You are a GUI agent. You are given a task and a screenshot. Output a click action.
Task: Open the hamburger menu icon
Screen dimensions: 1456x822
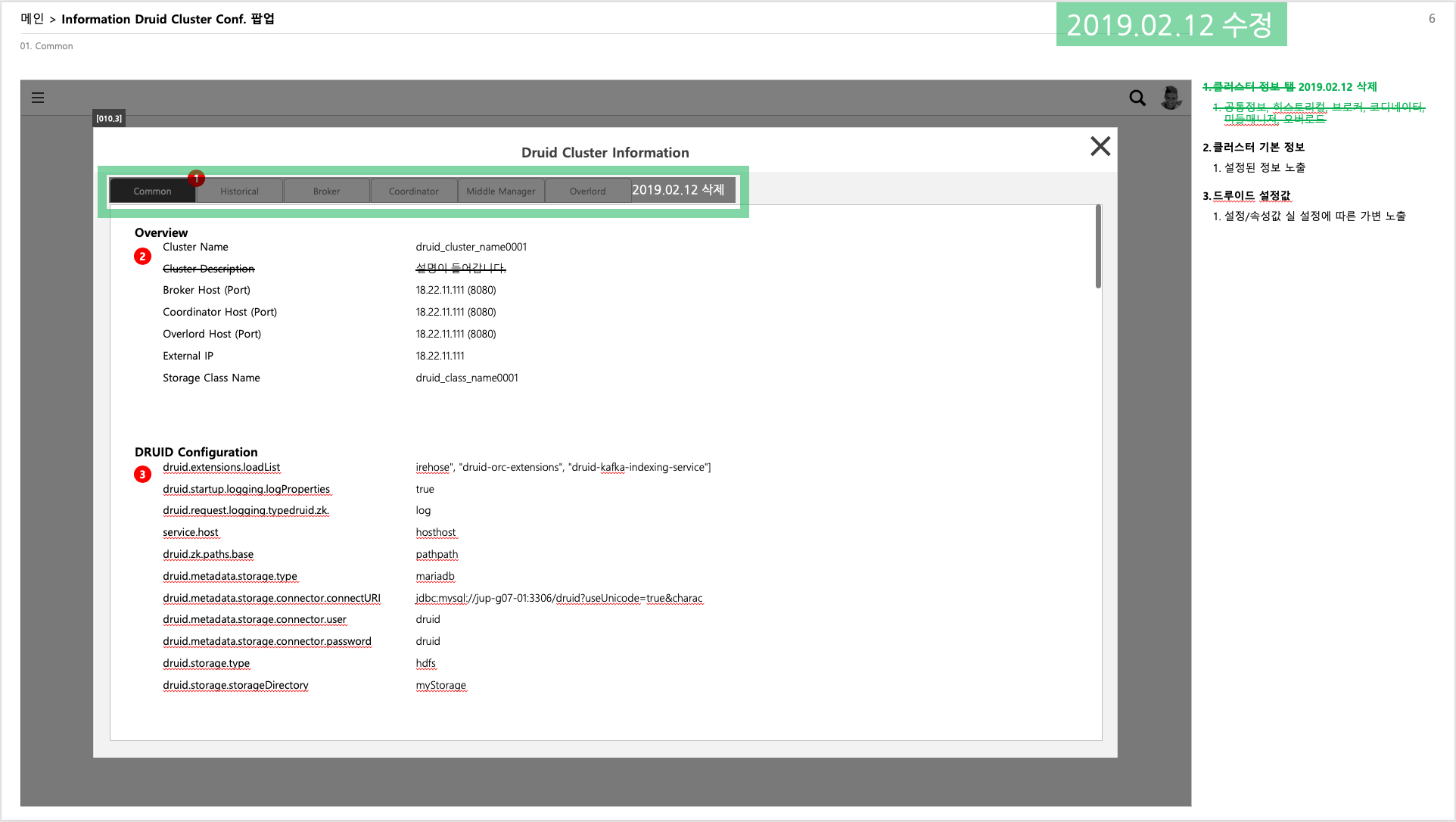coord(38,98)
